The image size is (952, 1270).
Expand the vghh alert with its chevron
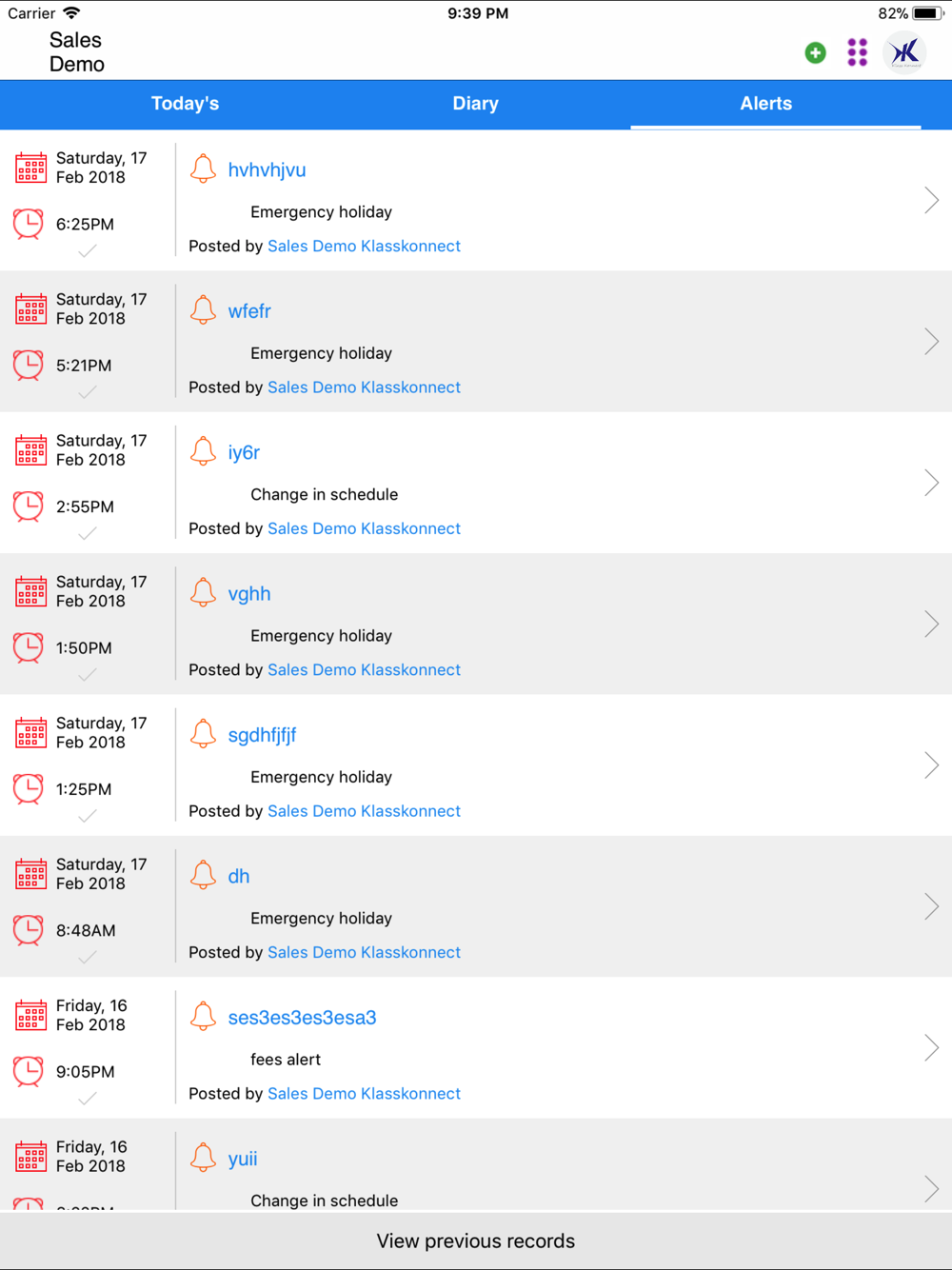coord(931,624)
